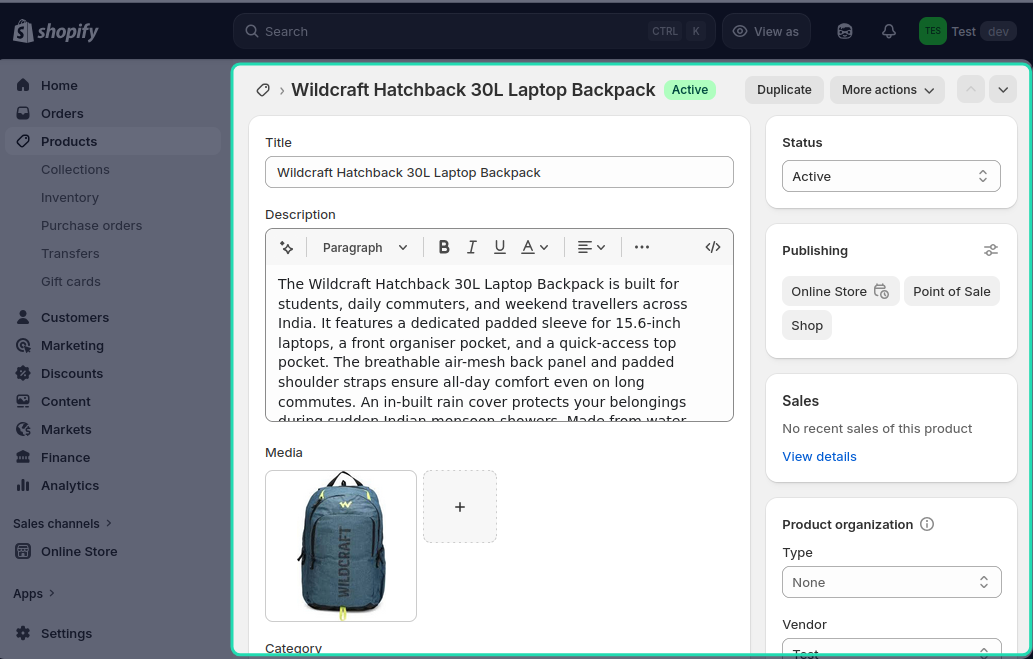Expand Sales channels section
1033x659 pixels.
pyautogui.click(x=63, y=523)
